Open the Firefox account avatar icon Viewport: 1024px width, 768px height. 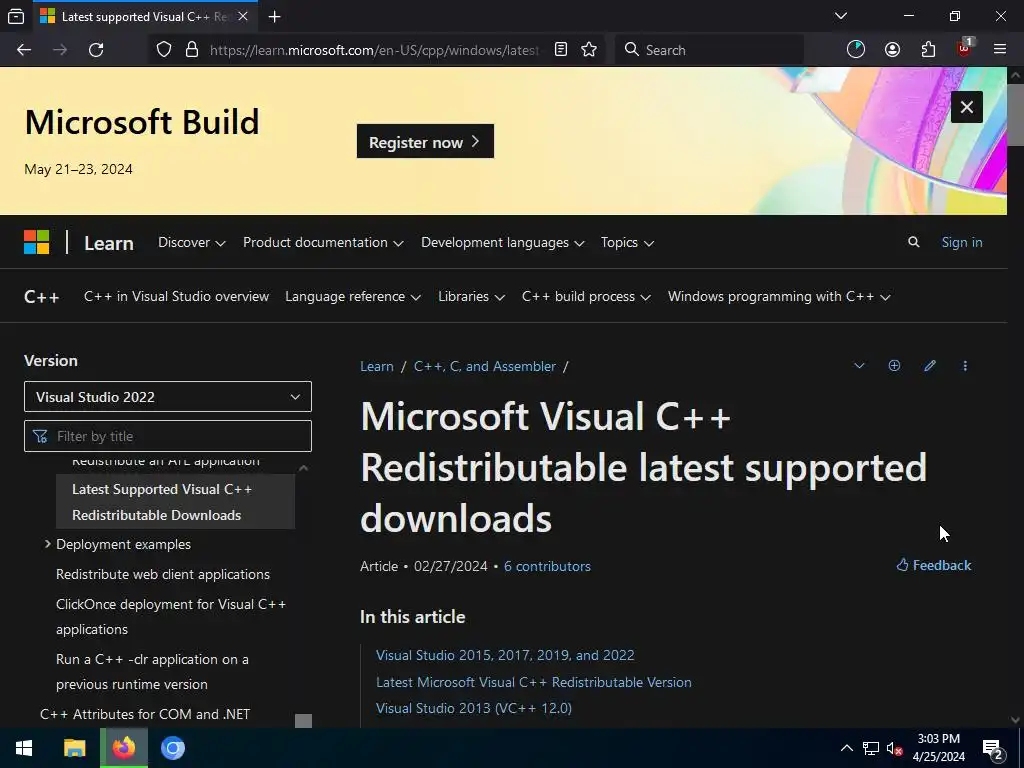coord(892,50)
